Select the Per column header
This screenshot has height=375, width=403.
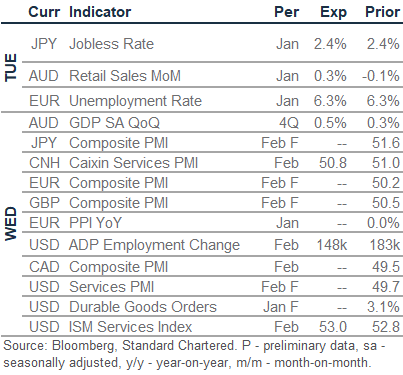click(286, 12)
